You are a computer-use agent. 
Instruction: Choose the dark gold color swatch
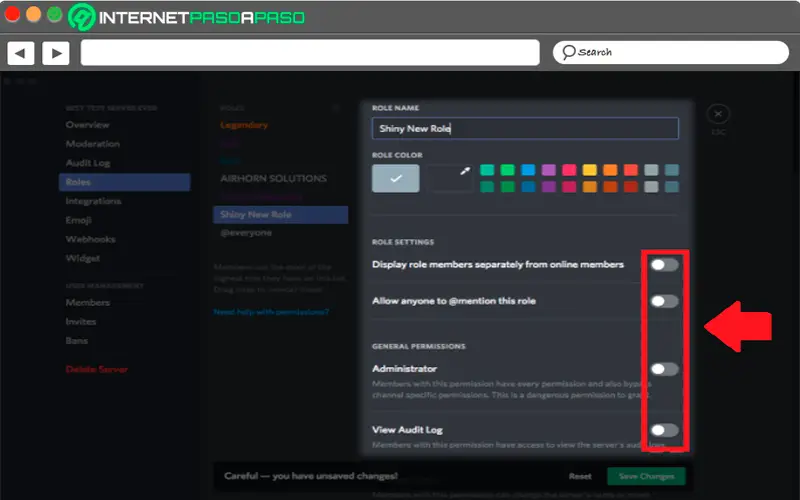590,187
